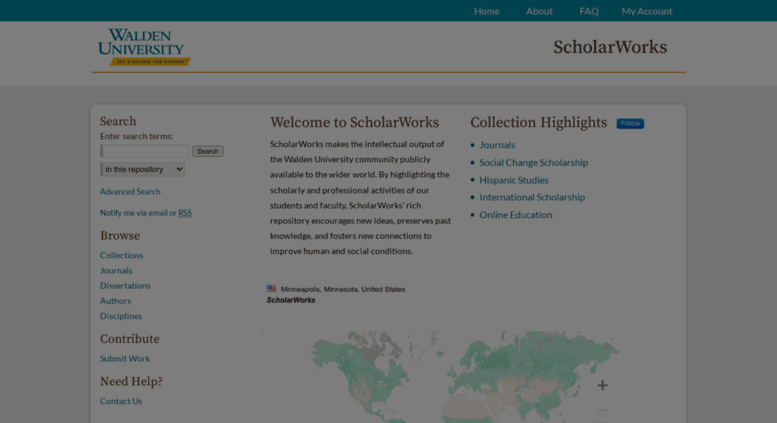Click 'Minneapolis, Minnesota, United States' text
Viewport: 777px width, 423px height.
click(343, 289)
